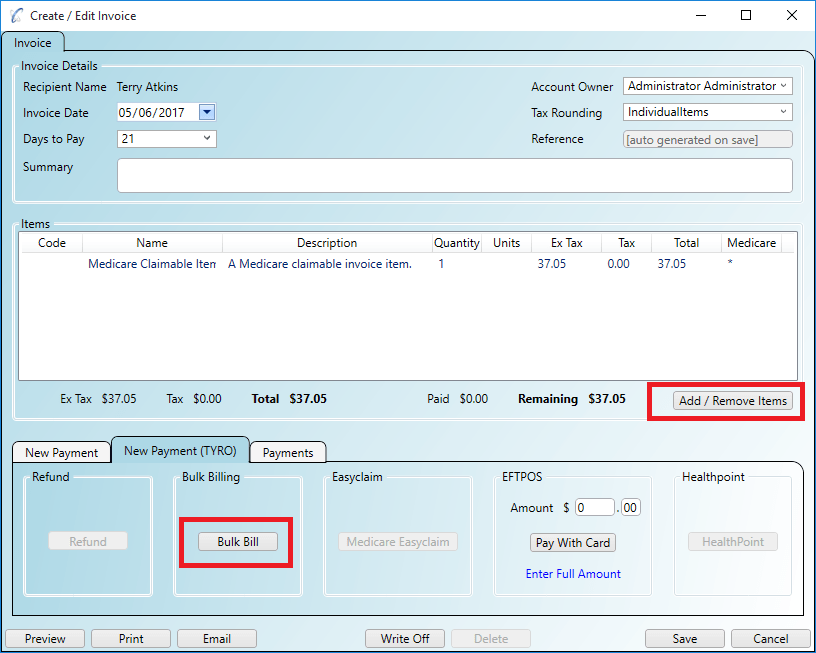The image size is (816, 653).
Task: Open the Account Owner dropdown
Action: (785, 86)
